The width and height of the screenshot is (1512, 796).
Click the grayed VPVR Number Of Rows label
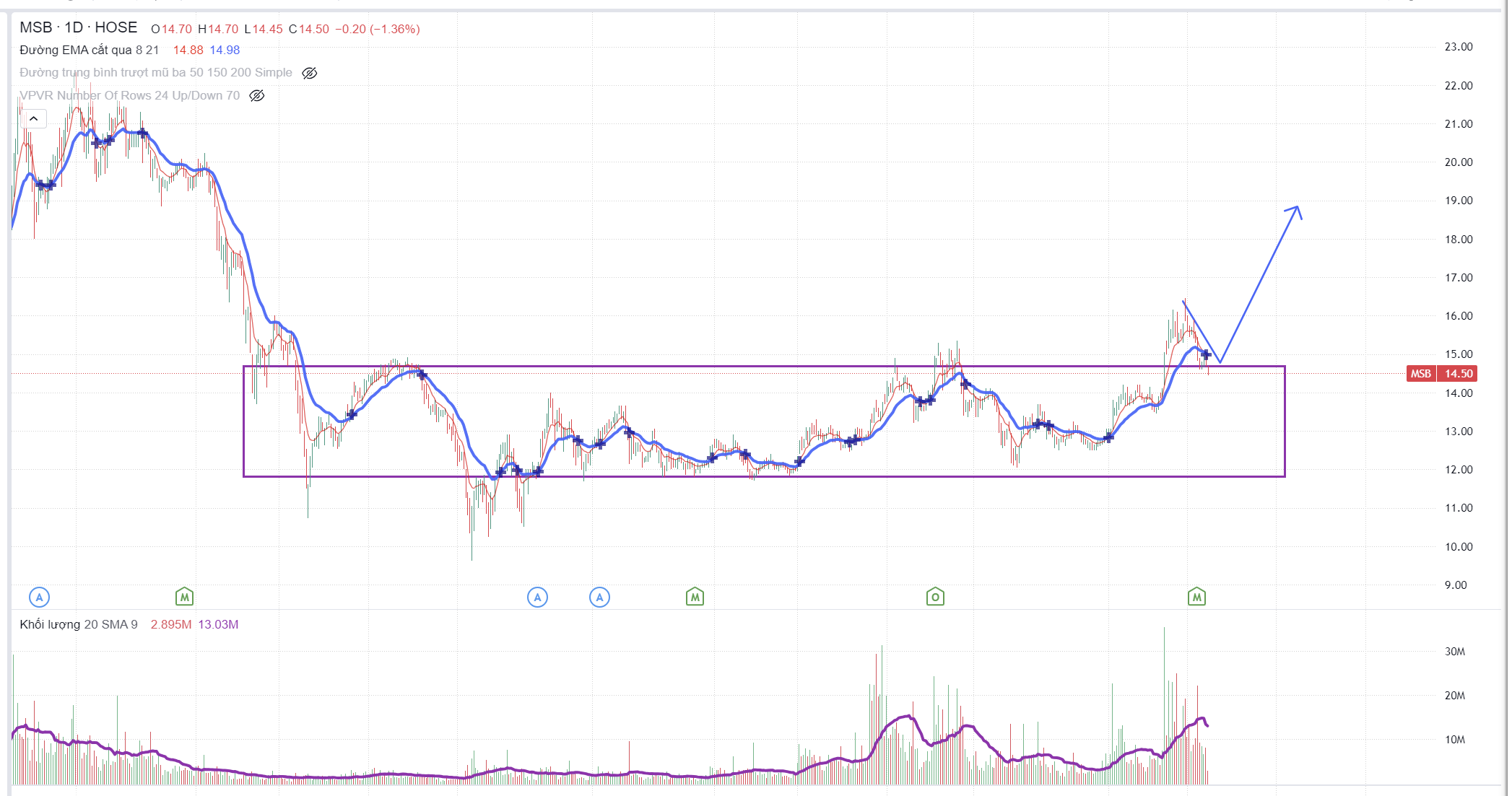[x=130, y=95]
